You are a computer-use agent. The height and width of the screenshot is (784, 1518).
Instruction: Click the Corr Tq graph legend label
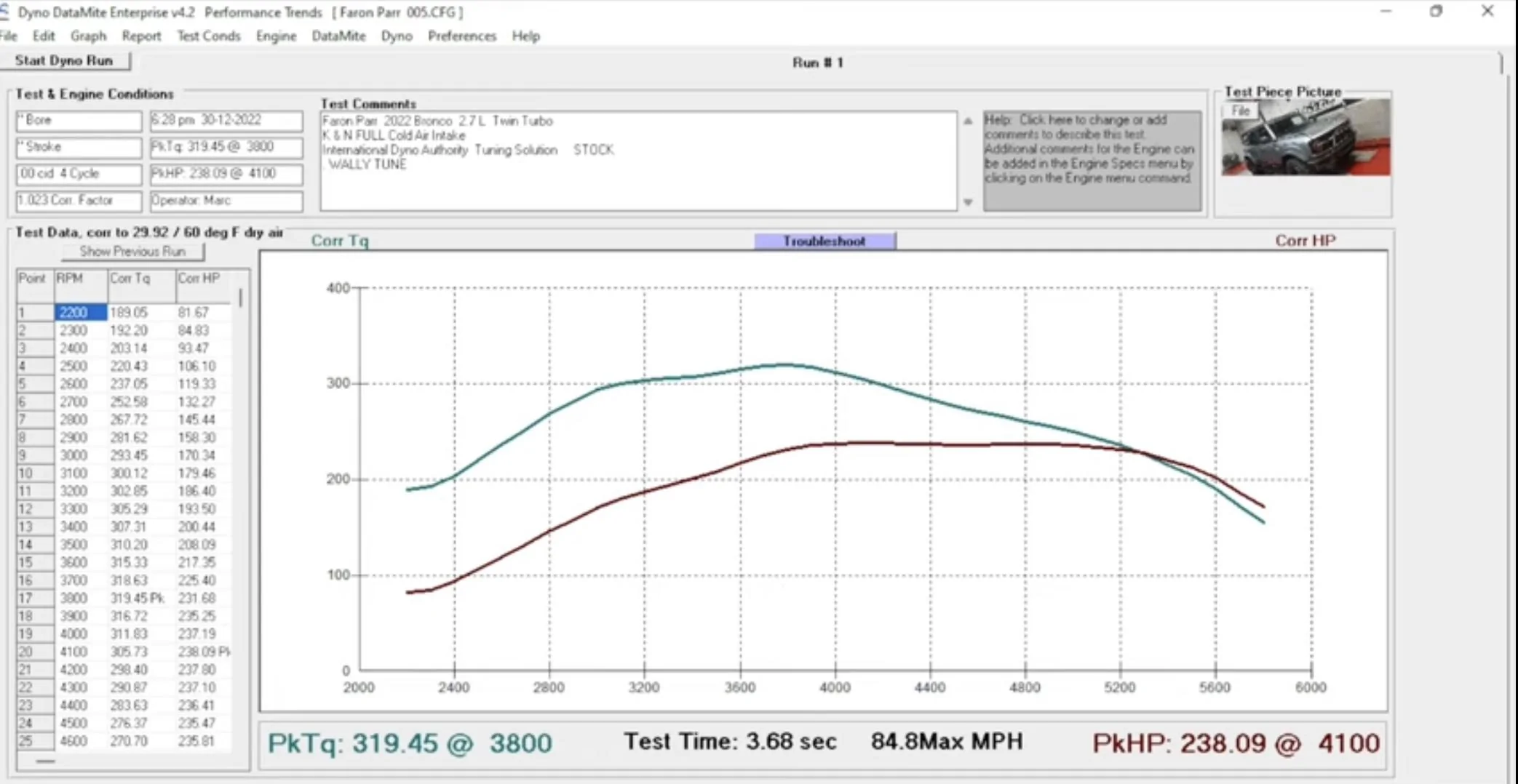(x=340, y=241)
